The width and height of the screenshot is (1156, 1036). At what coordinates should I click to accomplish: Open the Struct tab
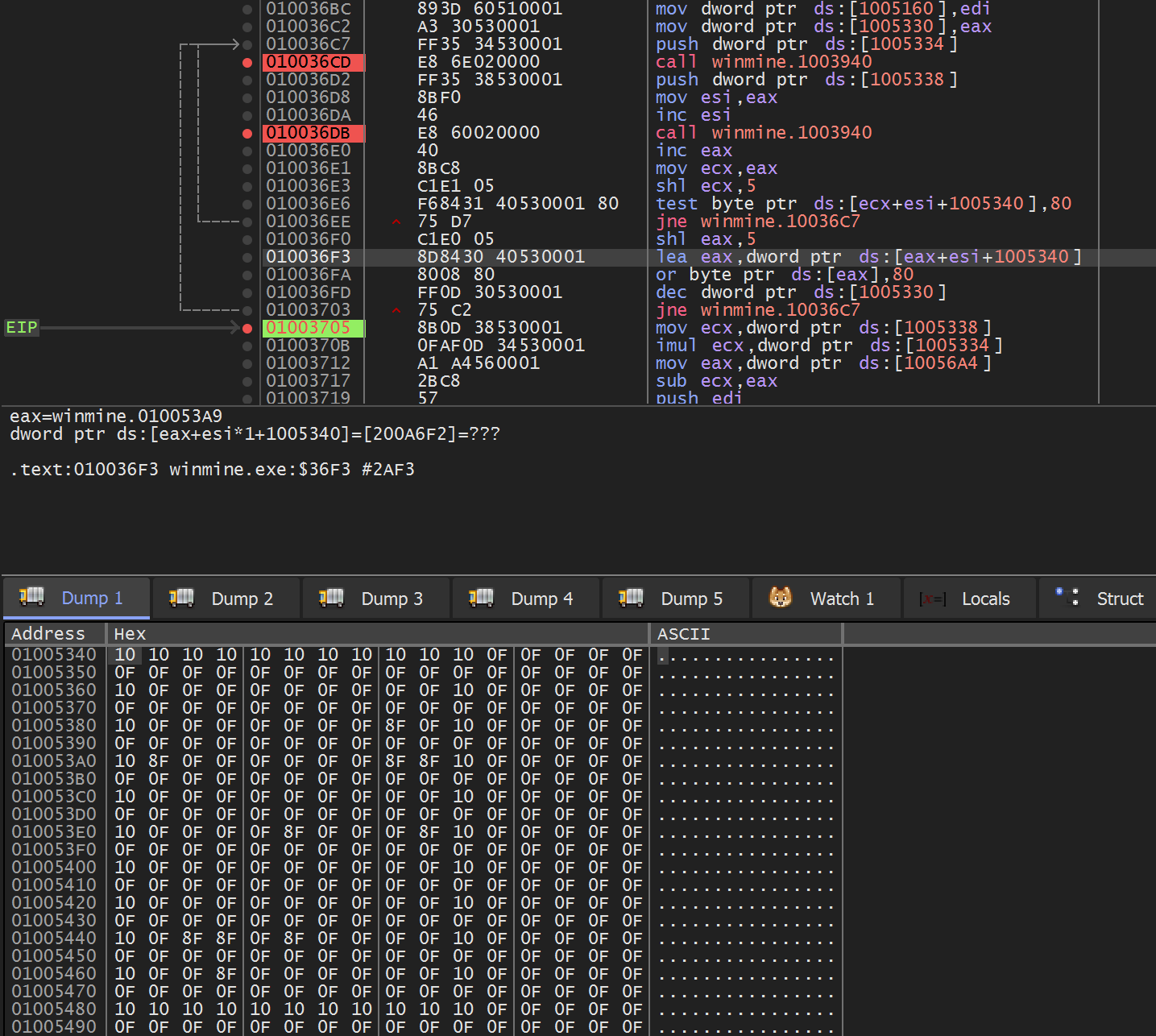point(1099,599)
